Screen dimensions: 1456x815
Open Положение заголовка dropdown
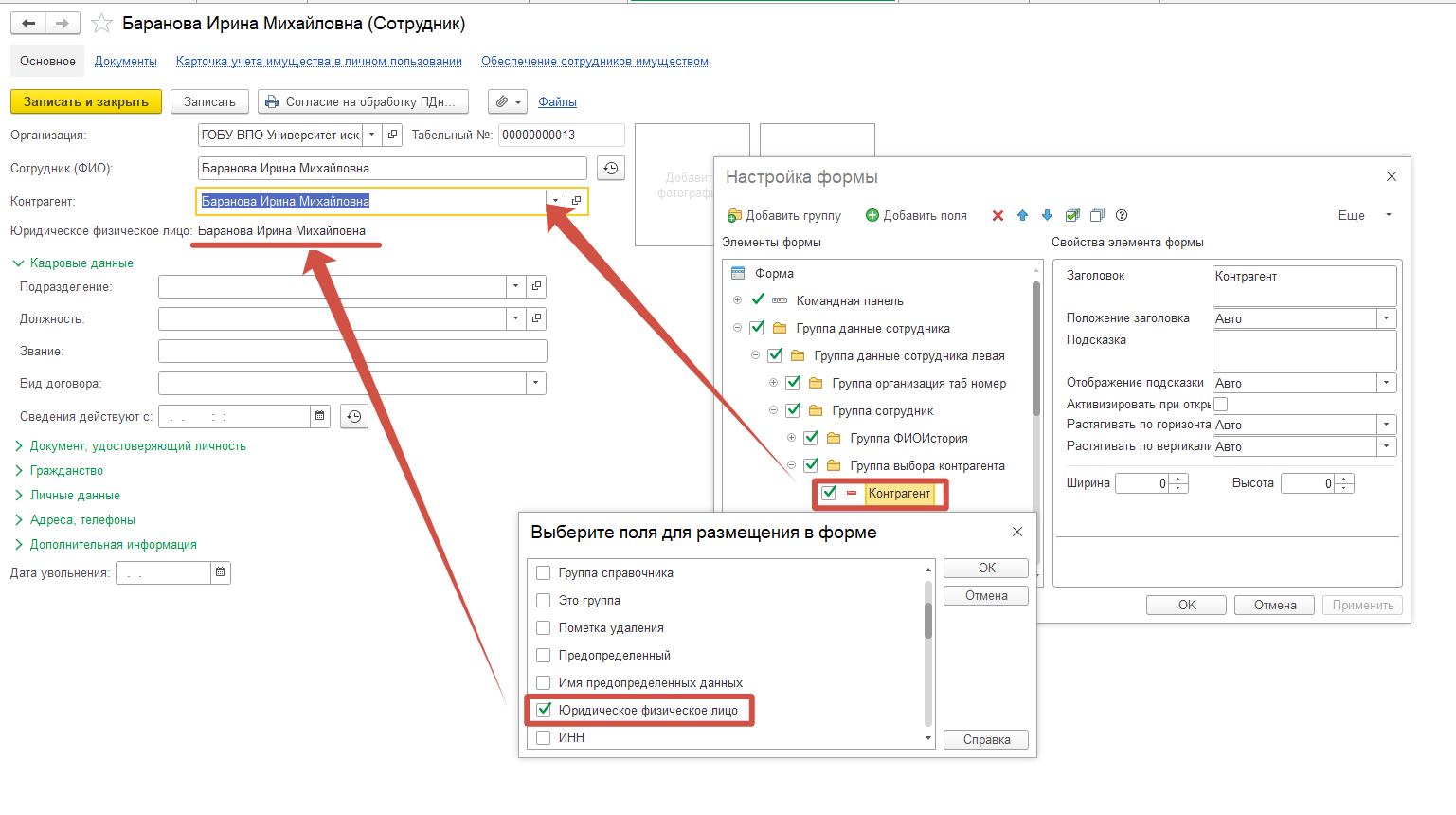(x=1387, y=318)
